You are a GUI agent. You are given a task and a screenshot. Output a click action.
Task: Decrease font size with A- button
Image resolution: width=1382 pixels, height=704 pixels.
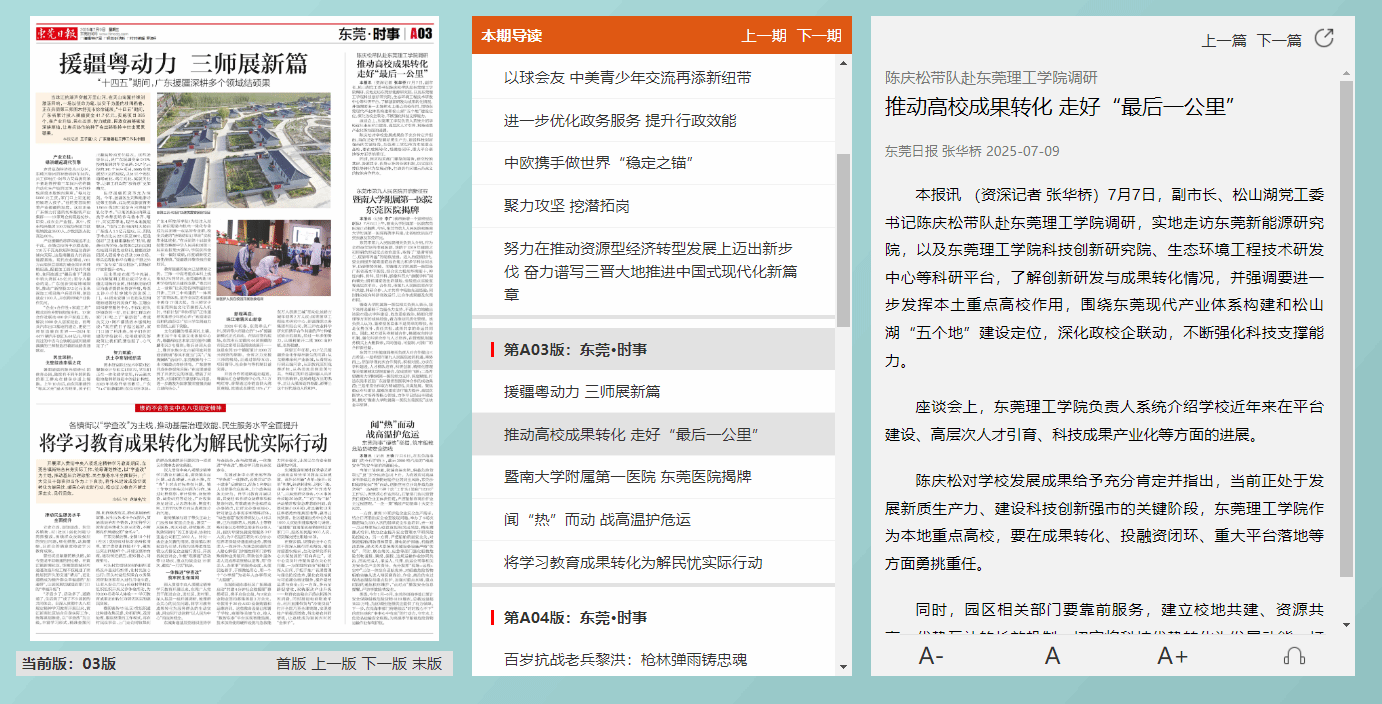(x=931, y=656)
